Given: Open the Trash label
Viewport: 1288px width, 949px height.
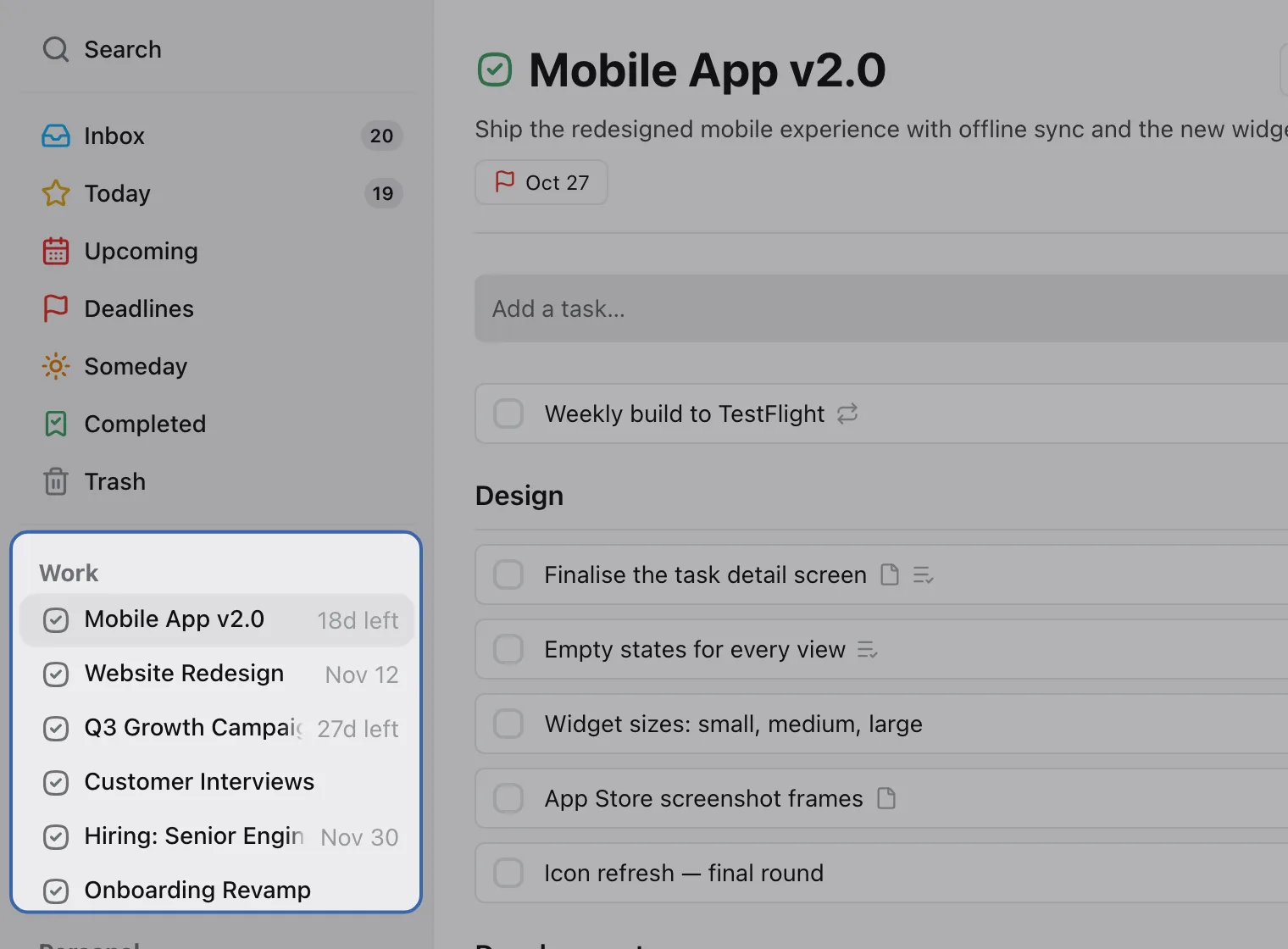Looking at the screenshot, I should [x=115, y=481].
